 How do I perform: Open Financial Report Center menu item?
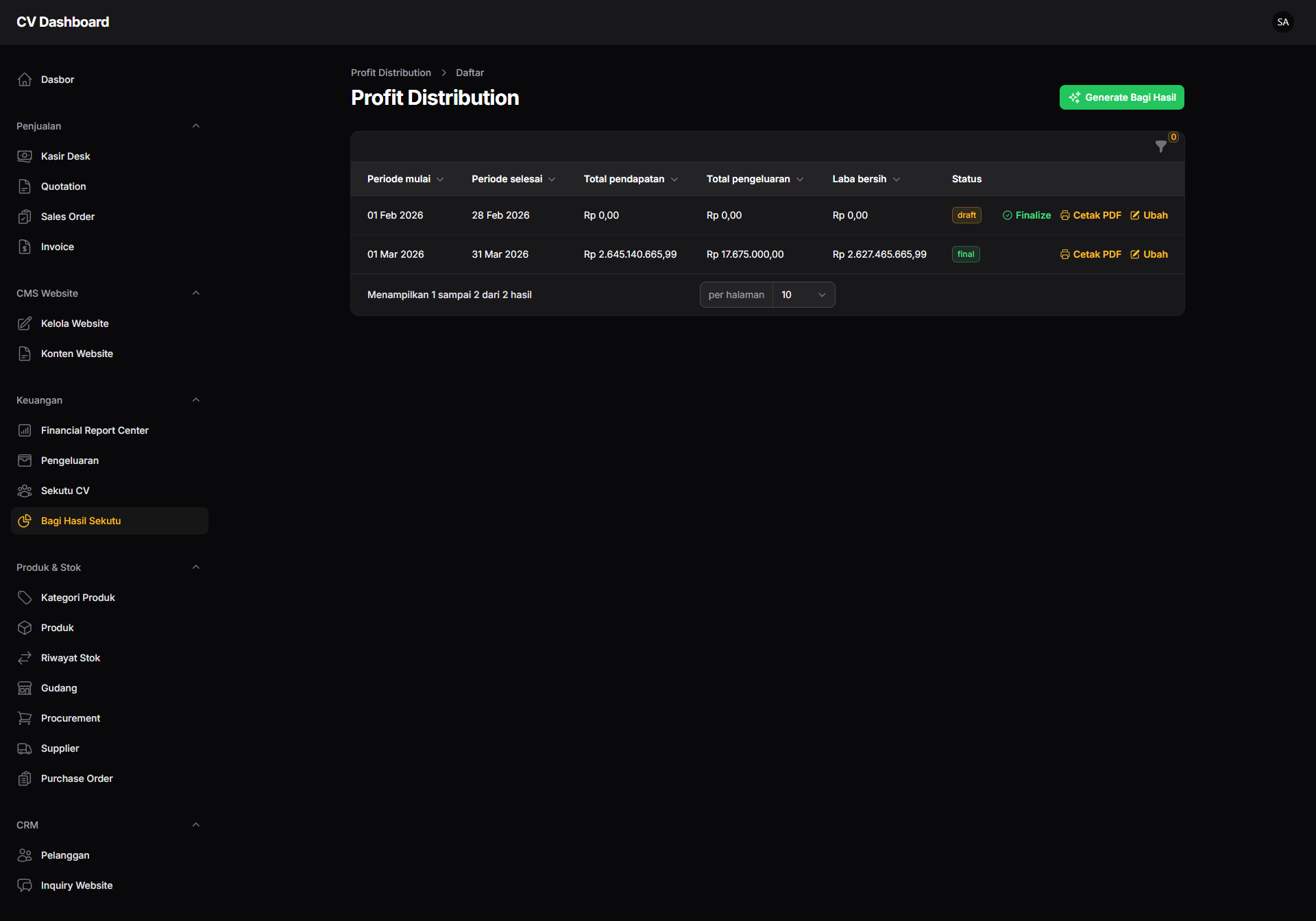click(95, 430)
